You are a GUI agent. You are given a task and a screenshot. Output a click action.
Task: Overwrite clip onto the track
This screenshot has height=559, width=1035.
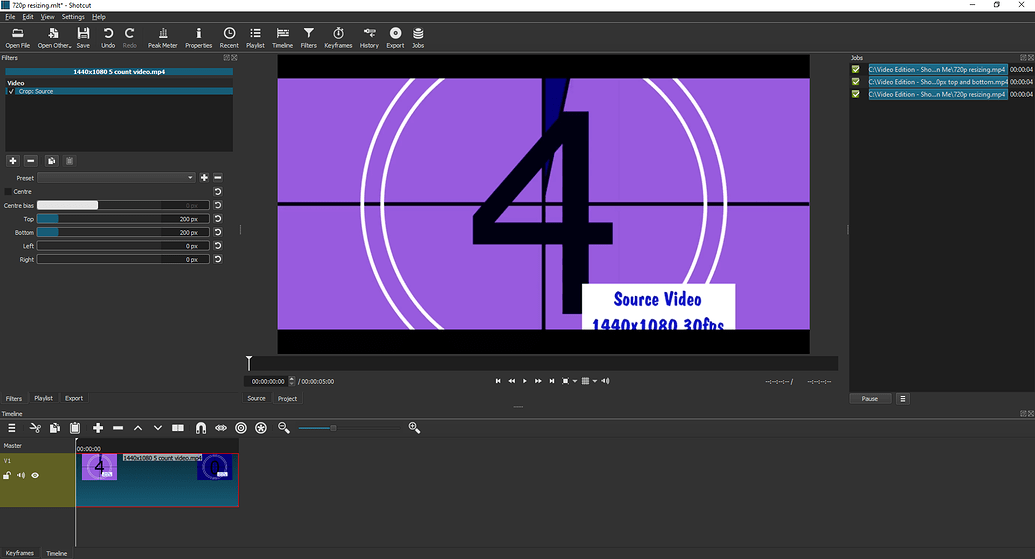(x=158, y=428)
